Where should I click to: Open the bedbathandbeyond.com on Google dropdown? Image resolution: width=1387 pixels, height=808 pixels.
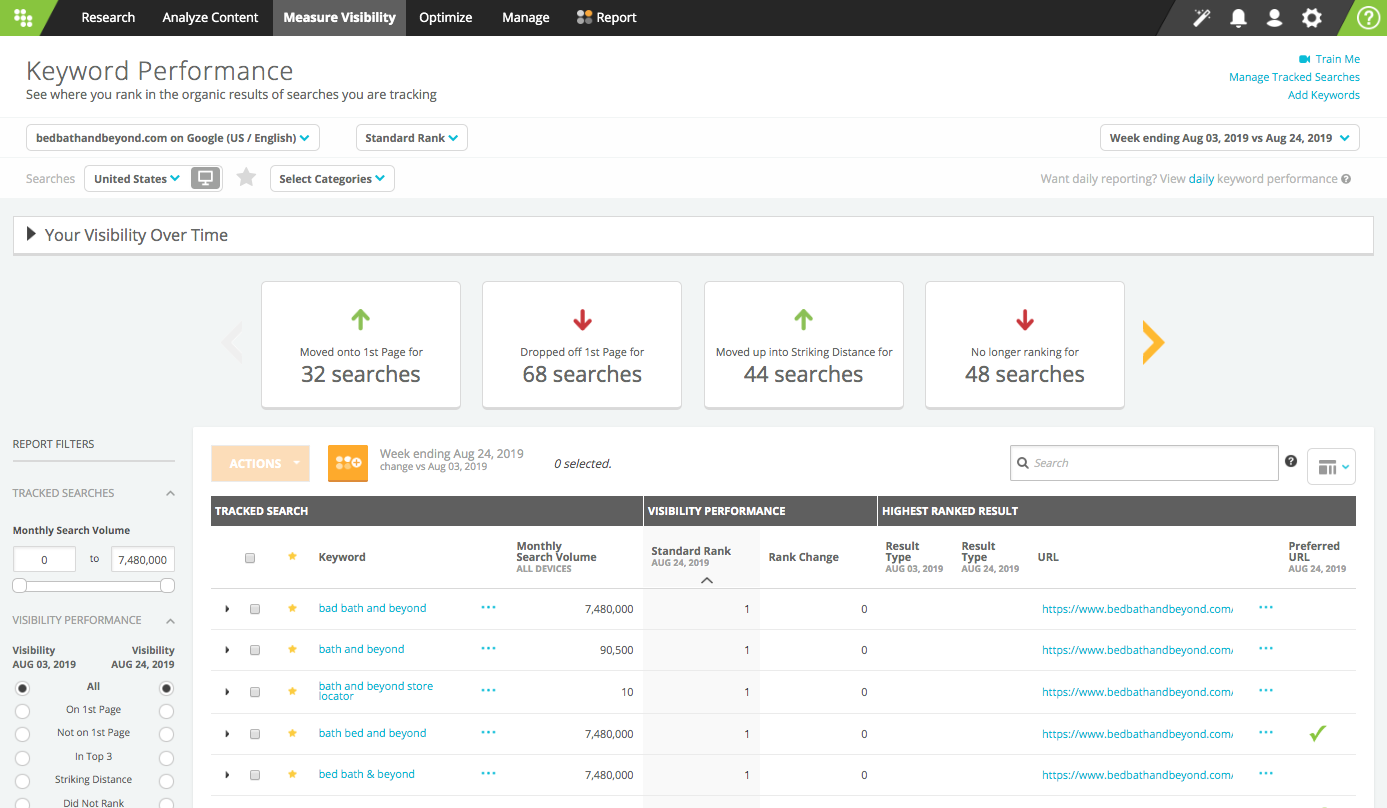click(x=173, y=138)
